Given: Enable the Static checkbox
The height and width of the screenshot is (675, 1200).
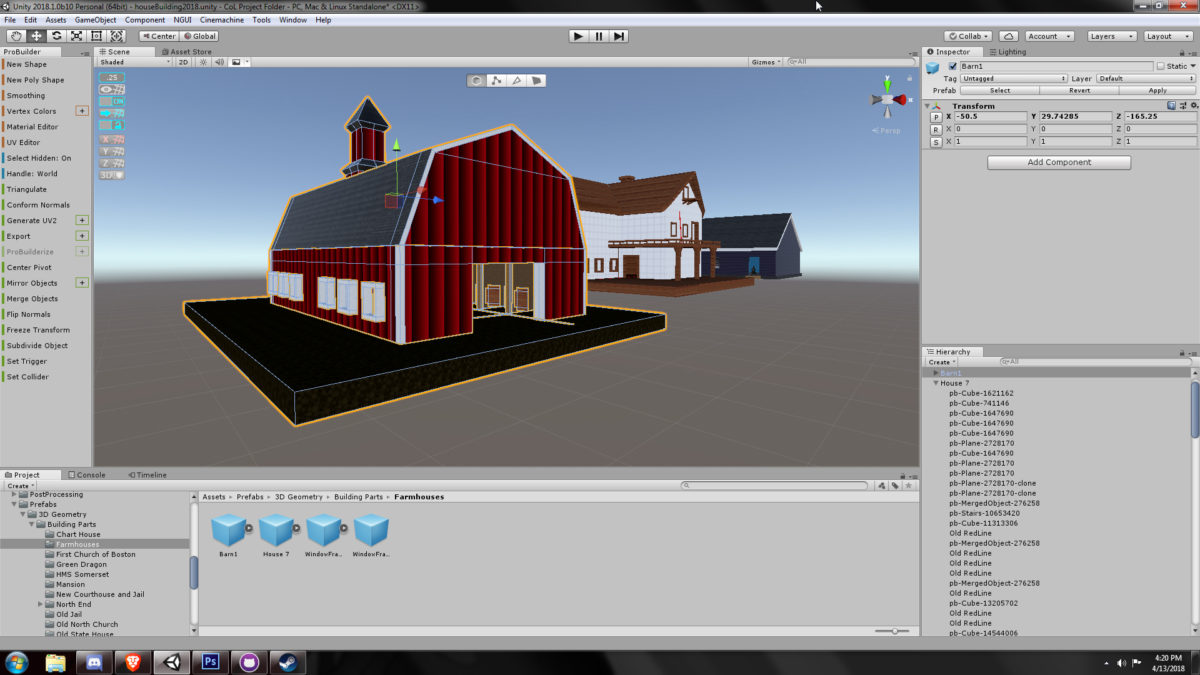Looking at the screenshot, I should 1160,66.
